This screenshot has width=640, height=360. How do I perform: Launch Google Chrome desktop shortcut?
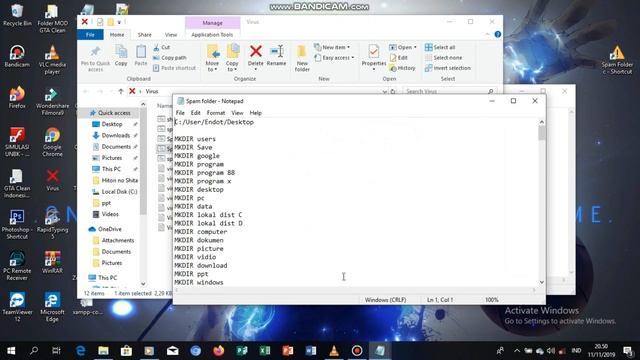point(52,142)
